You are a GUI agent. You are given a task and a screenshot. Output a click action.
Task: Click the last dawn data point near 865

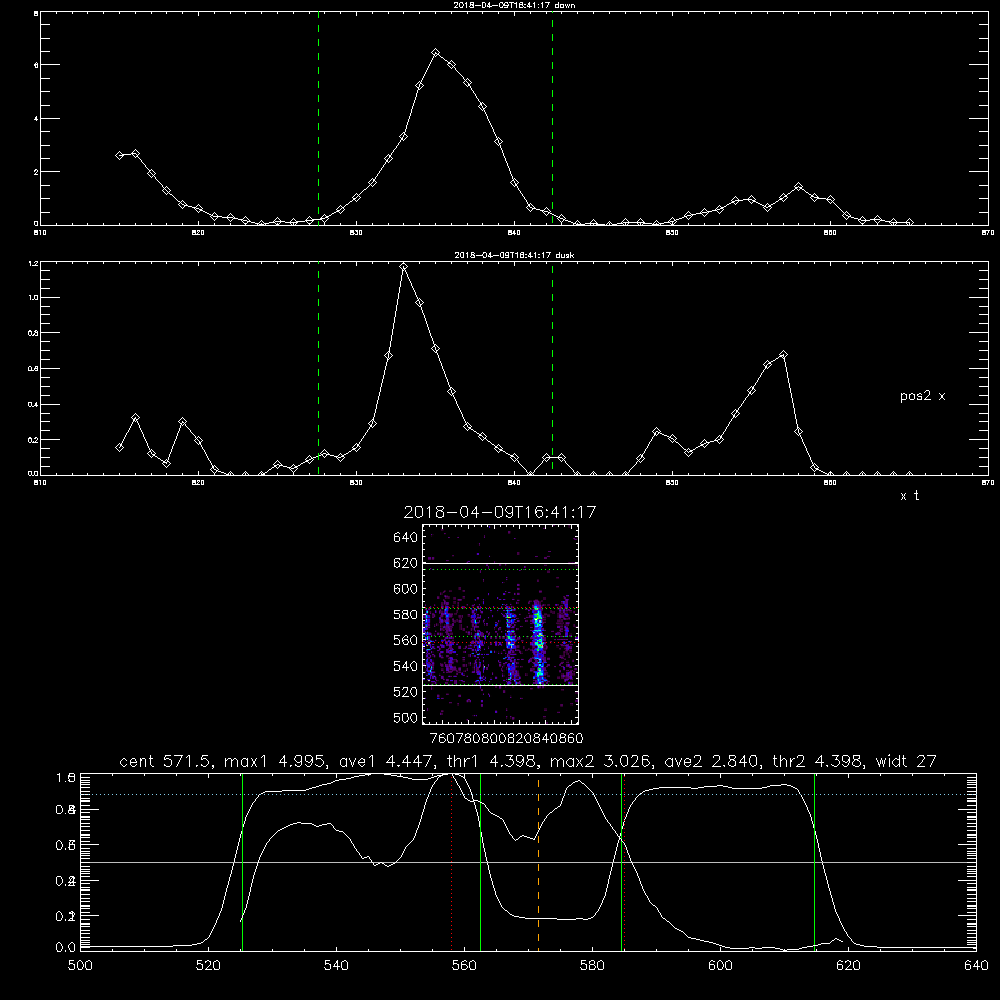click(x=909, y=223)
